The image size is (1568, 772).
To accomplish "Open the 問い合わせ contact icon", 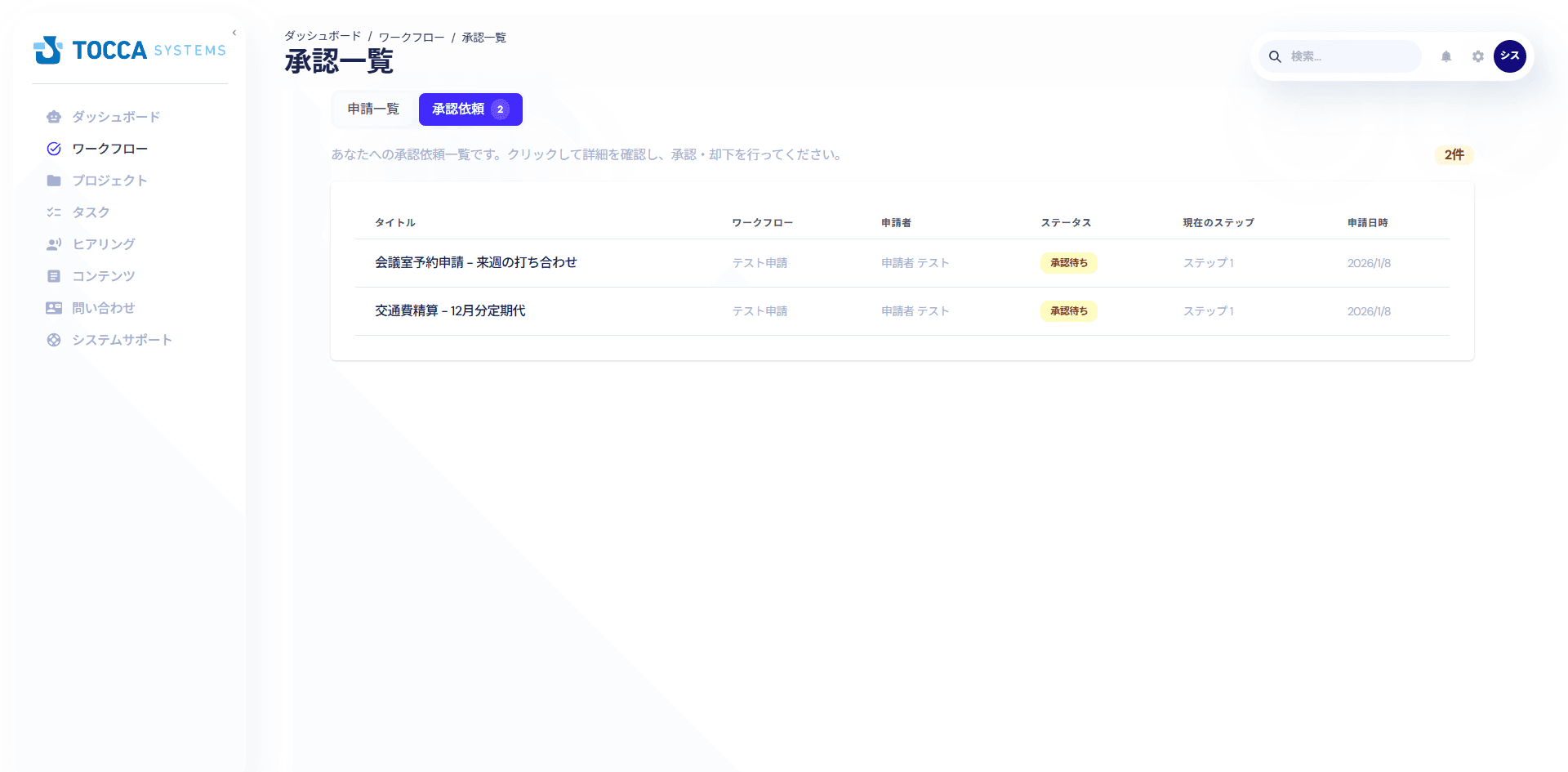I will pyautogui.click(x=54, y=307).
